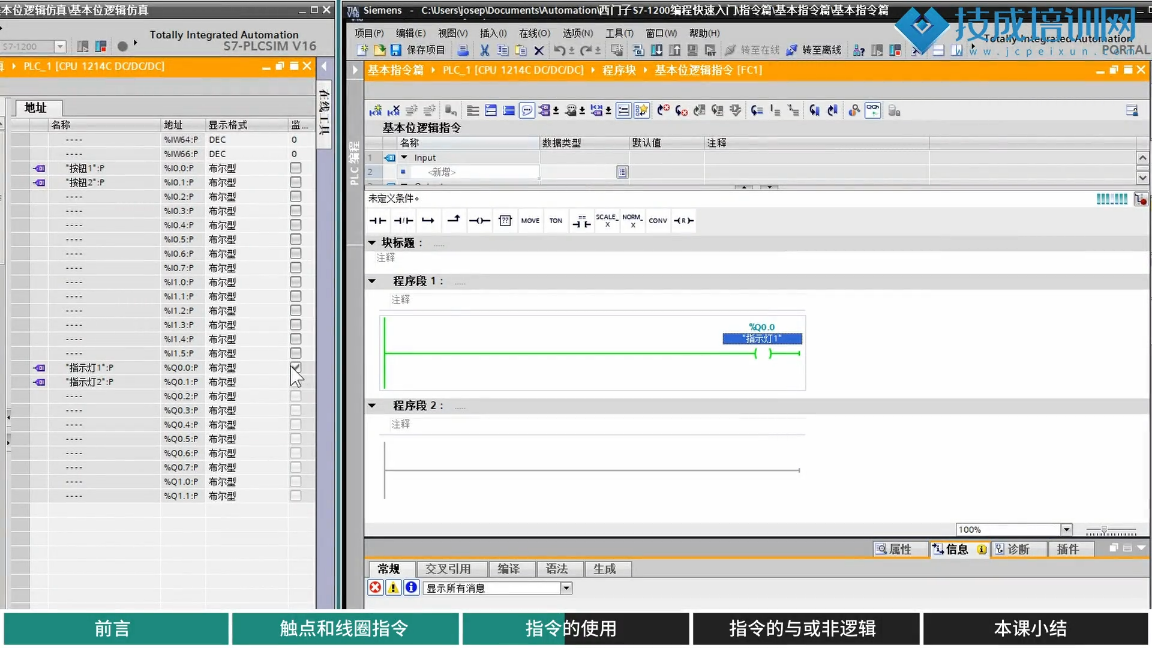
Task: Click the errors filter icon in info panel
Action: point(375,588)
